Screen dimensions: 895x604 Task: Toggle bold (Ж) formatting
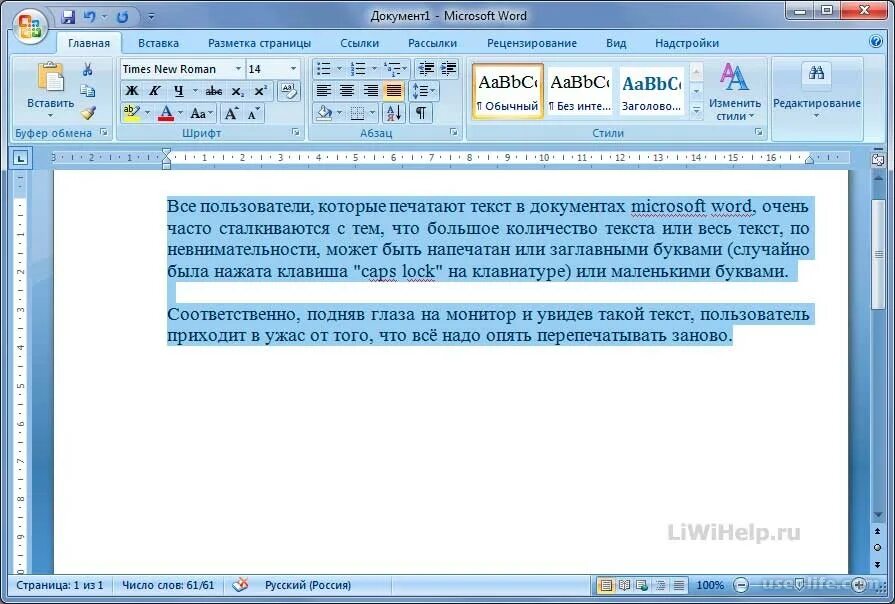click(132, 91)
